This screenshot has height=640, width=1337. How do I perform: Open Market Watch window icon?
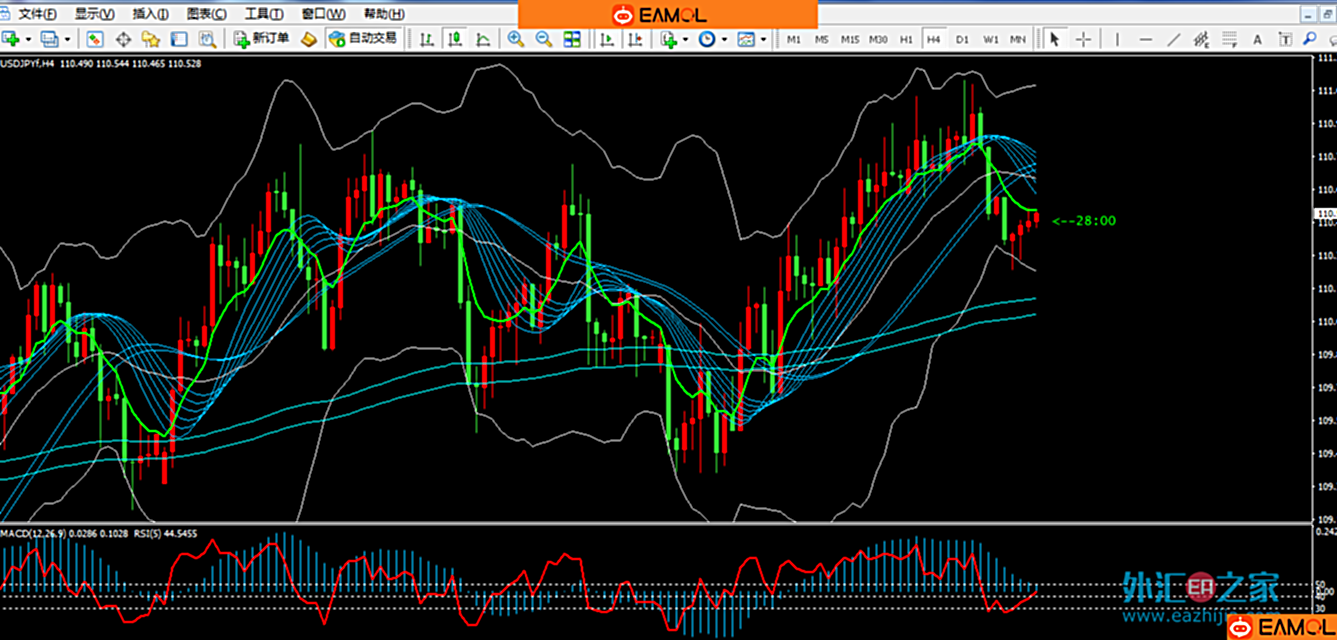tap(95, 39)
